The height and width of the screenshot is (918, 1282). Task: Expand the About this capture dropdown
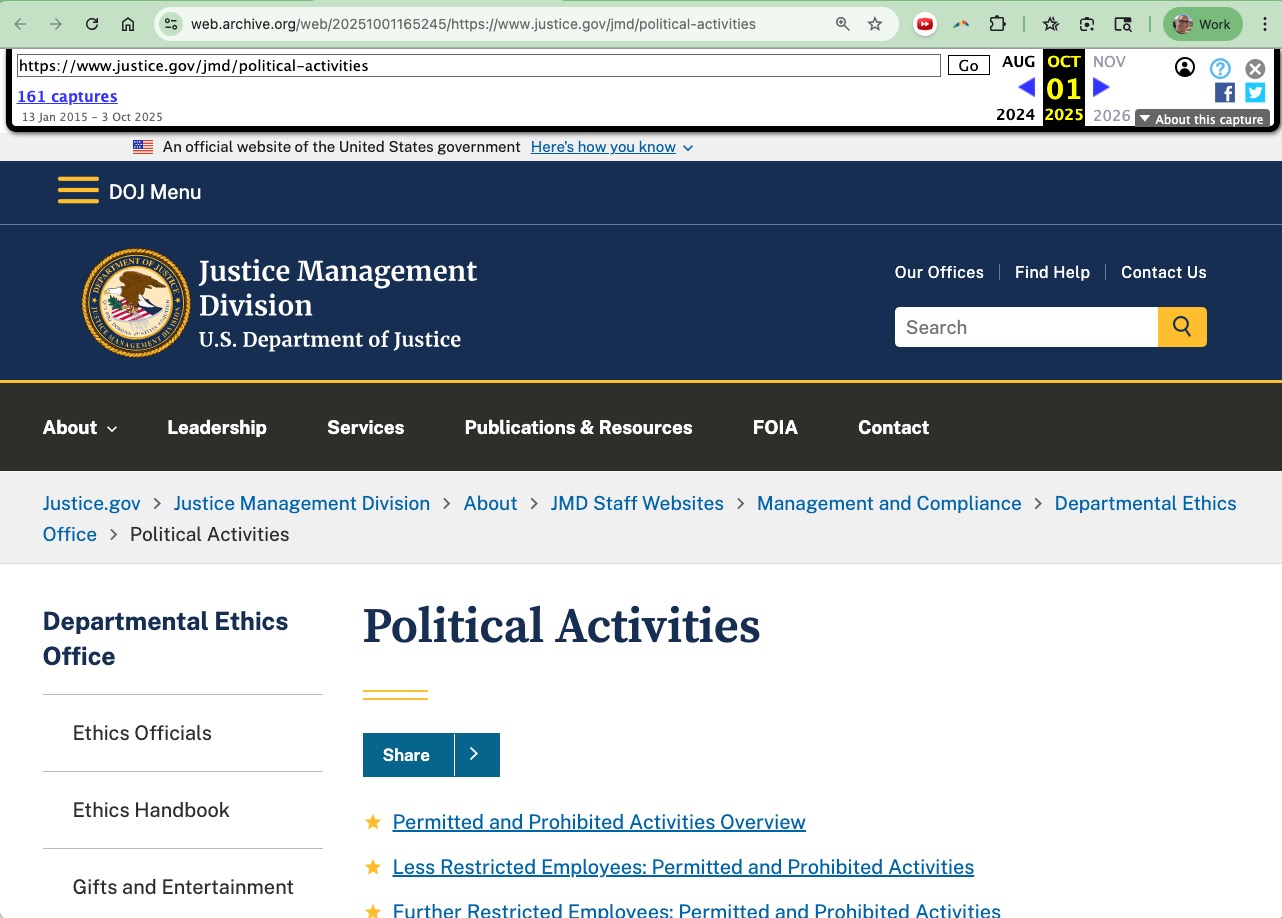(x=1201, y=119)
